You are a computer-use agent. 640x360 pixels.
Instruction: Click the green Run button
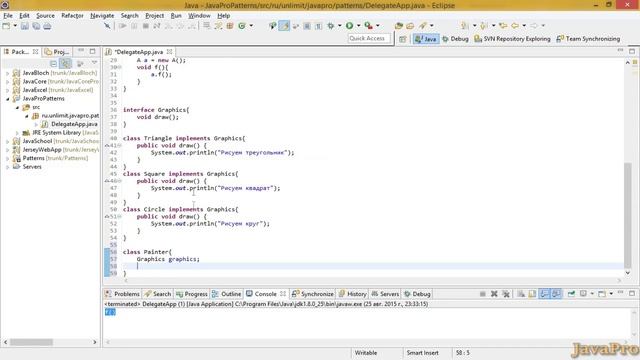click(x=349, y=26)
